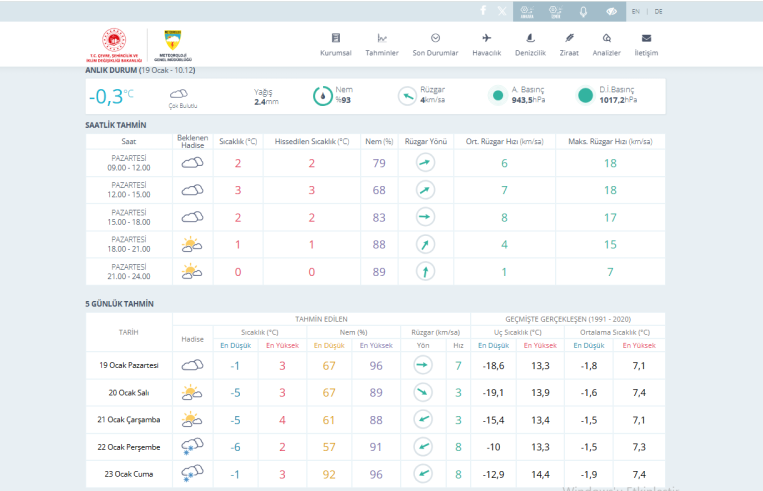The height and width of the screenshot is (491, 763).
Task: Open the X (Twitter) social icon
Action: pos(502,11)
